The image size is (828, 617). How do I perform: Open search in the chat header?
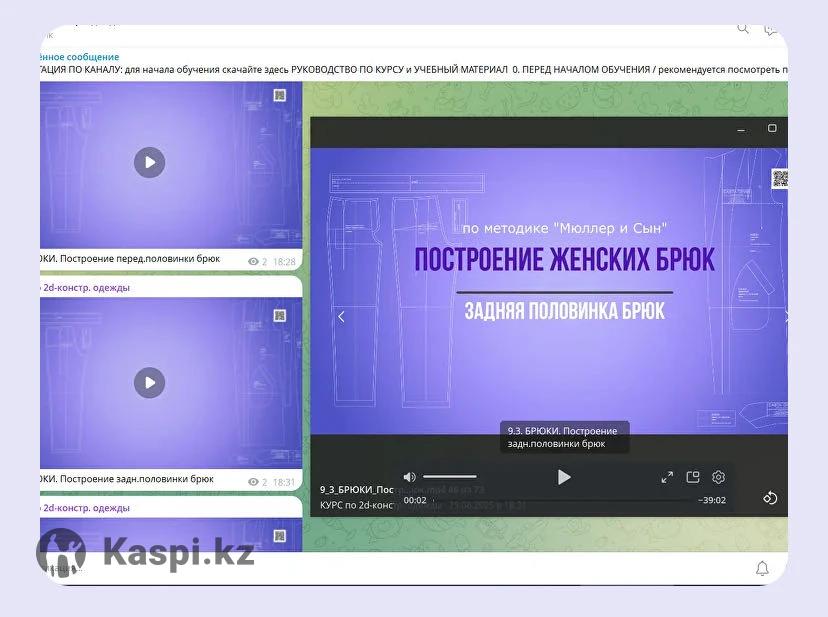click(x=743, y=29)
